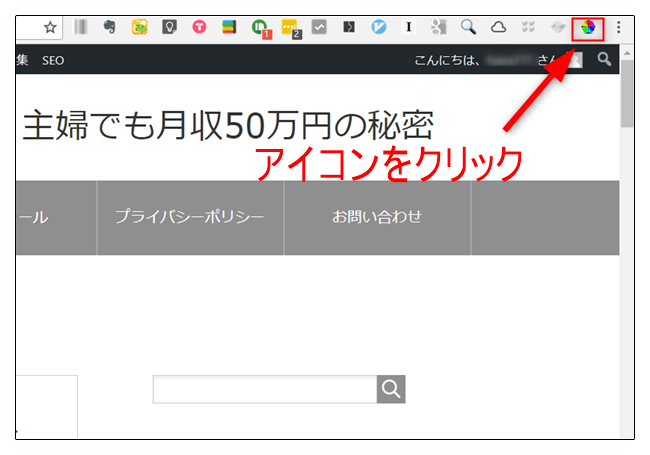Open the Chrome three-dot menu
The height and width of the screenshot is (455, 650).
pos(618,27)
